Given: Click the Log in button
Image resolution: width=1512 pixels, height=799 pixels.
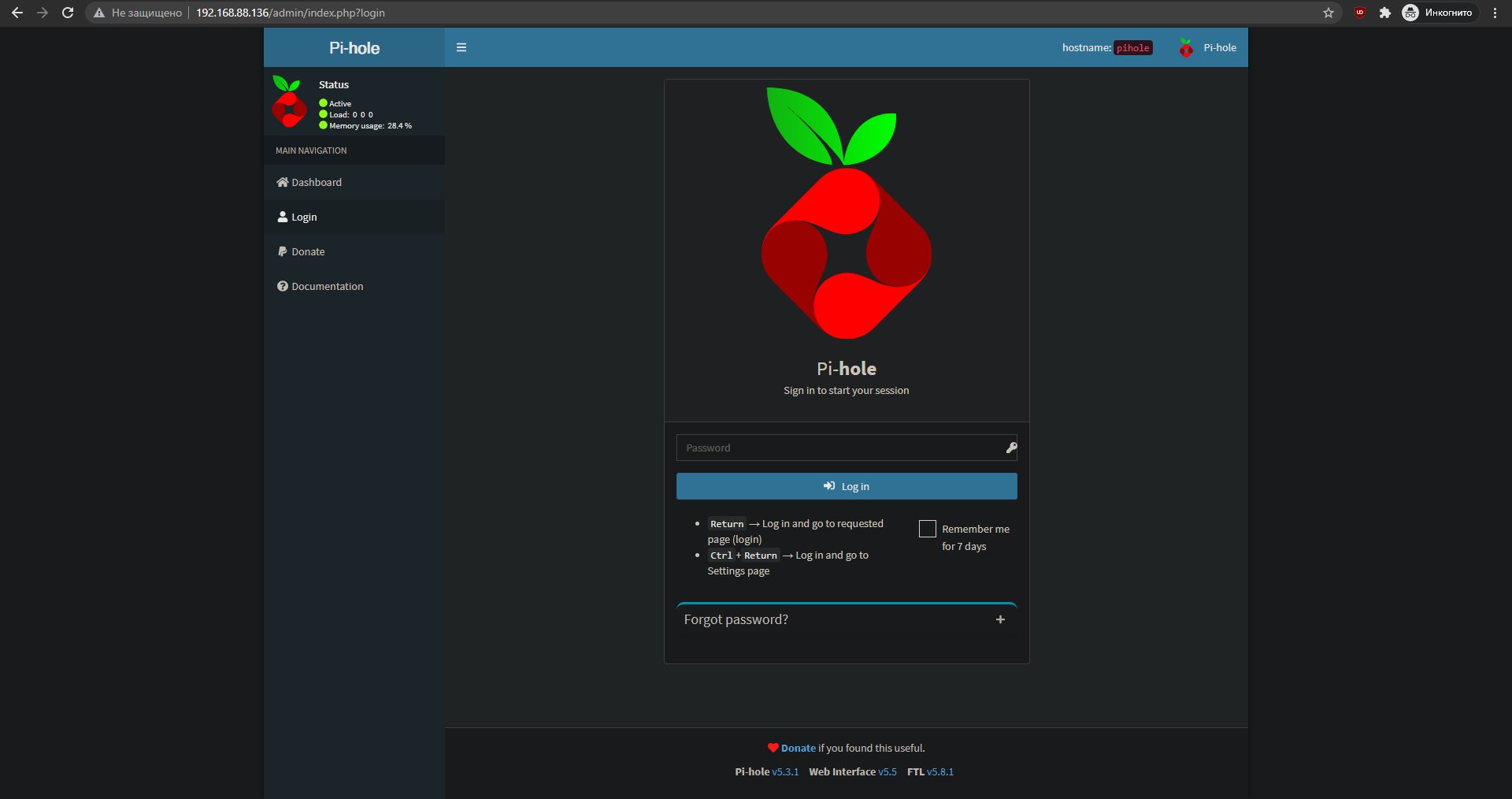Looking at the screenshot, I should pos(847,486).
